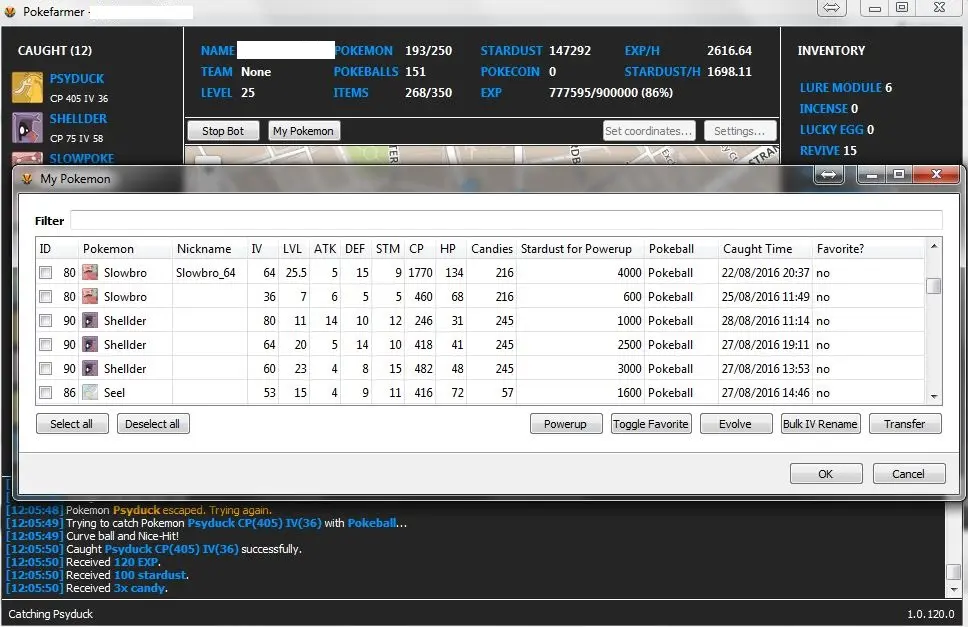
Task: Click Bulk IV Rename button
Action: click(820, 424)
